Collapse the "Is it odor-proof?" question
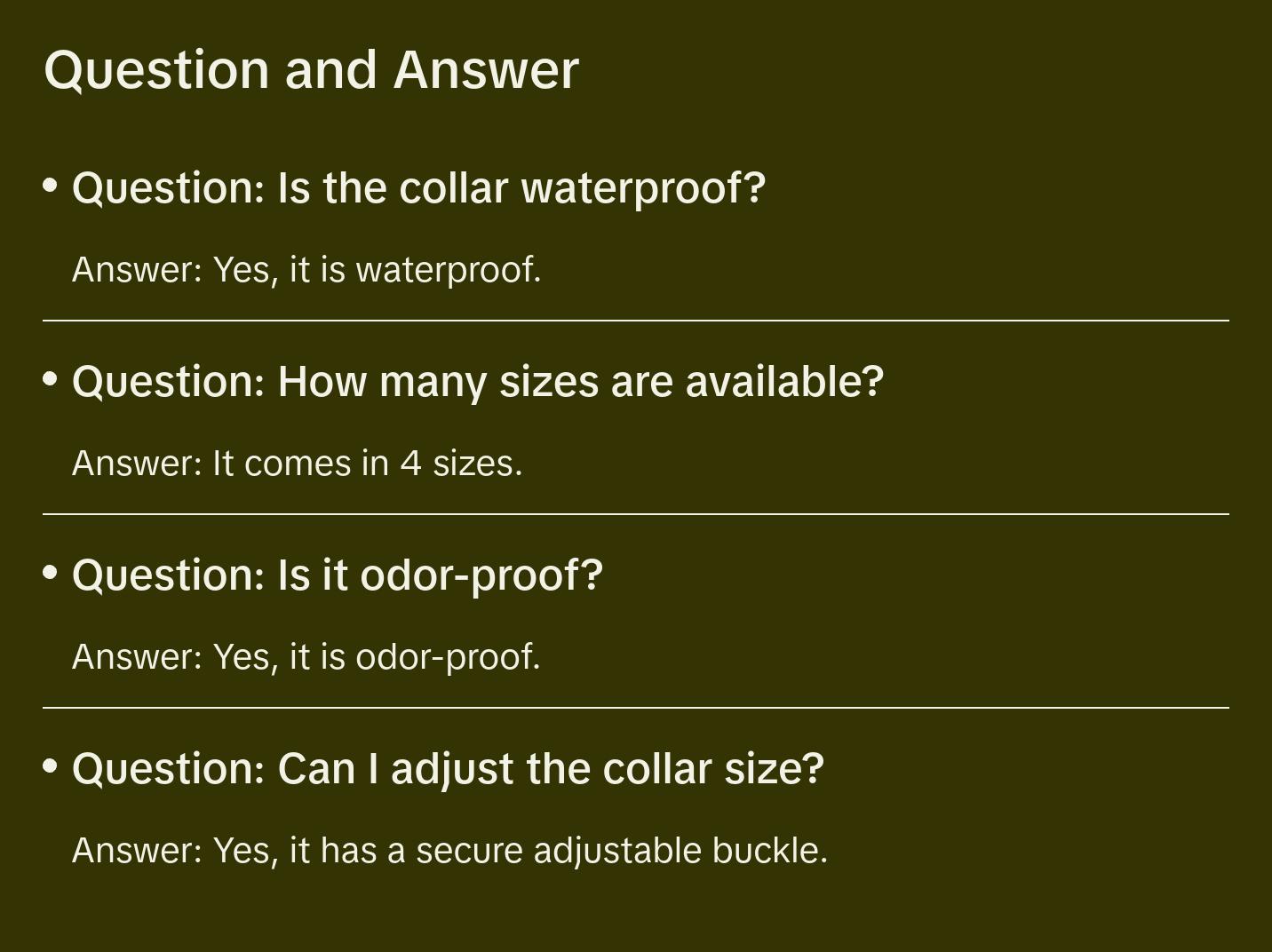 click(x=338, y=575)
